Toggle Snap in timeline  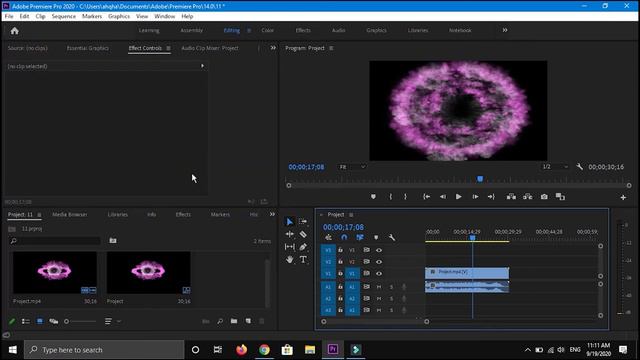(x=344, y=238)
